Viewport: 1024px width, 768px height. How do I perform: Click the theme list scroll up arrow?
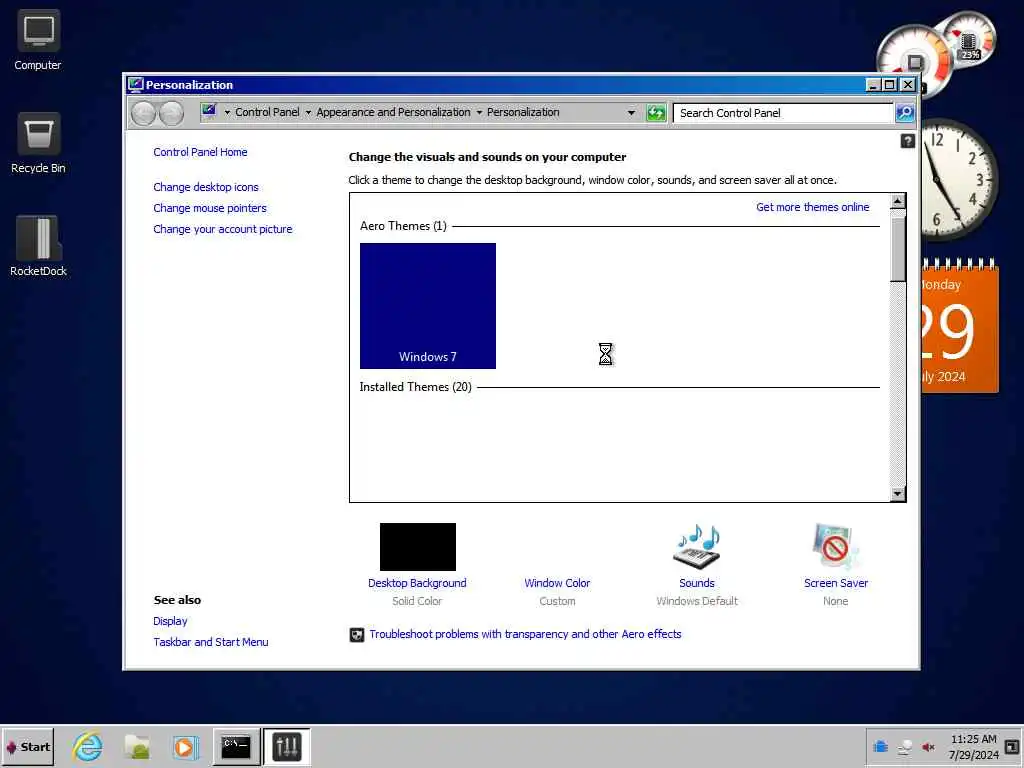pos(898,201)
